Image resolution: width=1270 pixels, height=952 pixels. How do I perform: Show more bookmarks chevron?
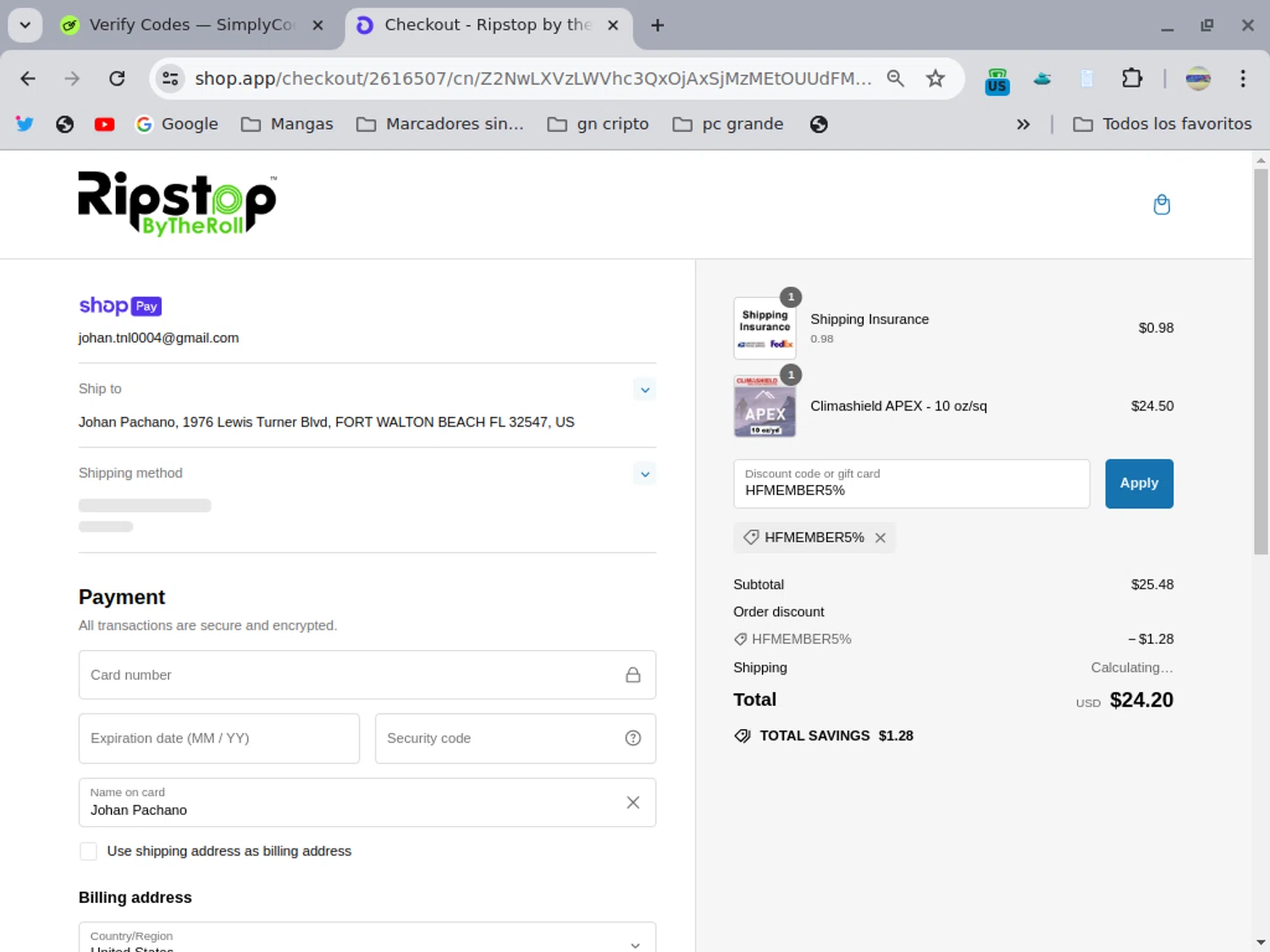1023,124
